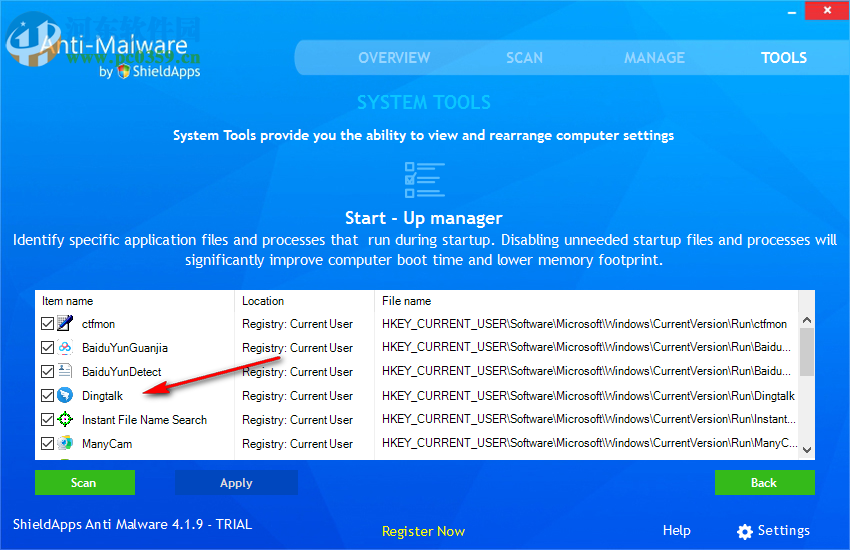
Task: Click the ShieldApps shield logo
Action: (x=124, y=71)
